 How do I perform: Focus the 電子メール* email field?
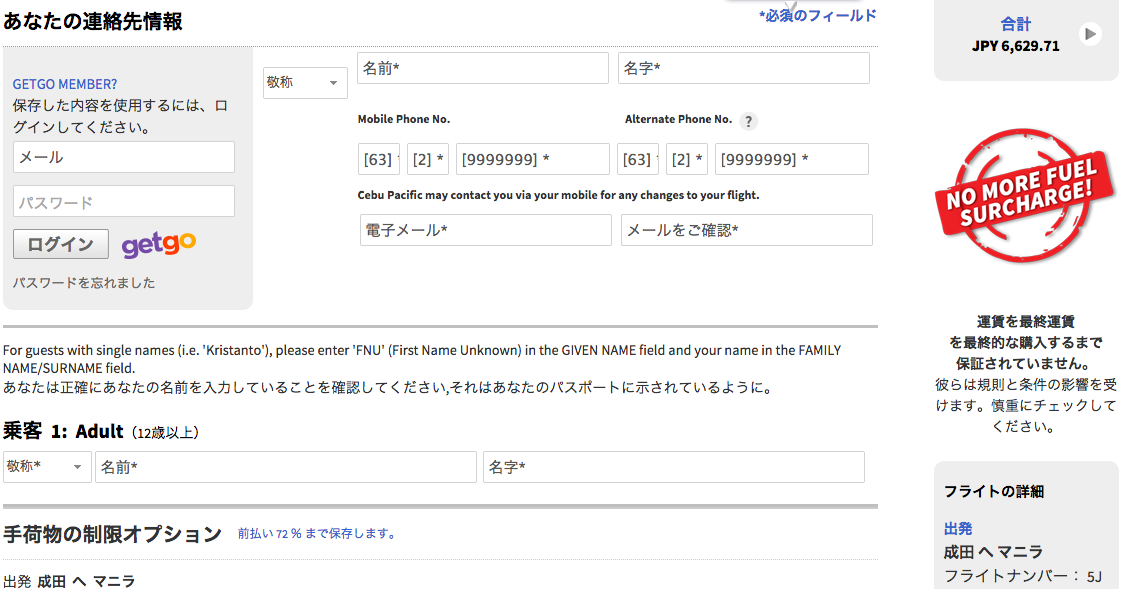(x=486, y=230)
